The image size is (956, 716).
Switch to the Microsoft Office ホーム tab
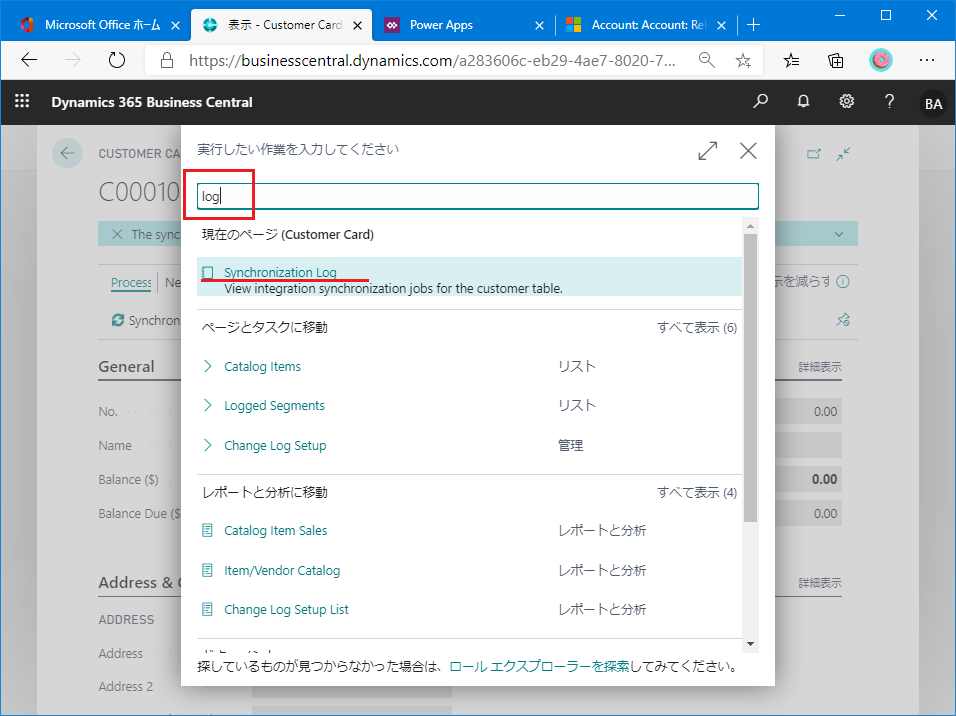tap(99, 25)
